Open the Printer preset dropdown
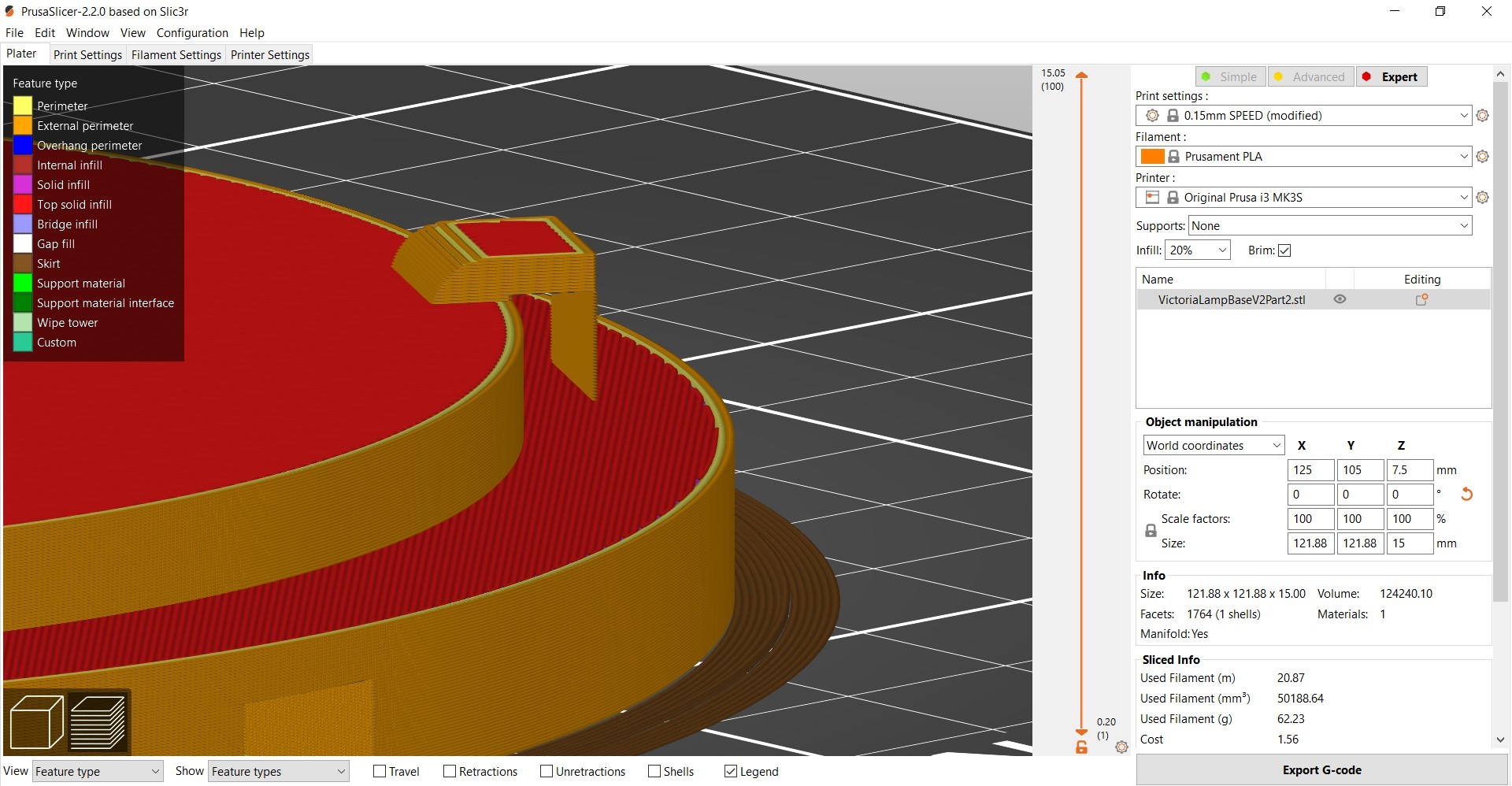 point(1304,198)
